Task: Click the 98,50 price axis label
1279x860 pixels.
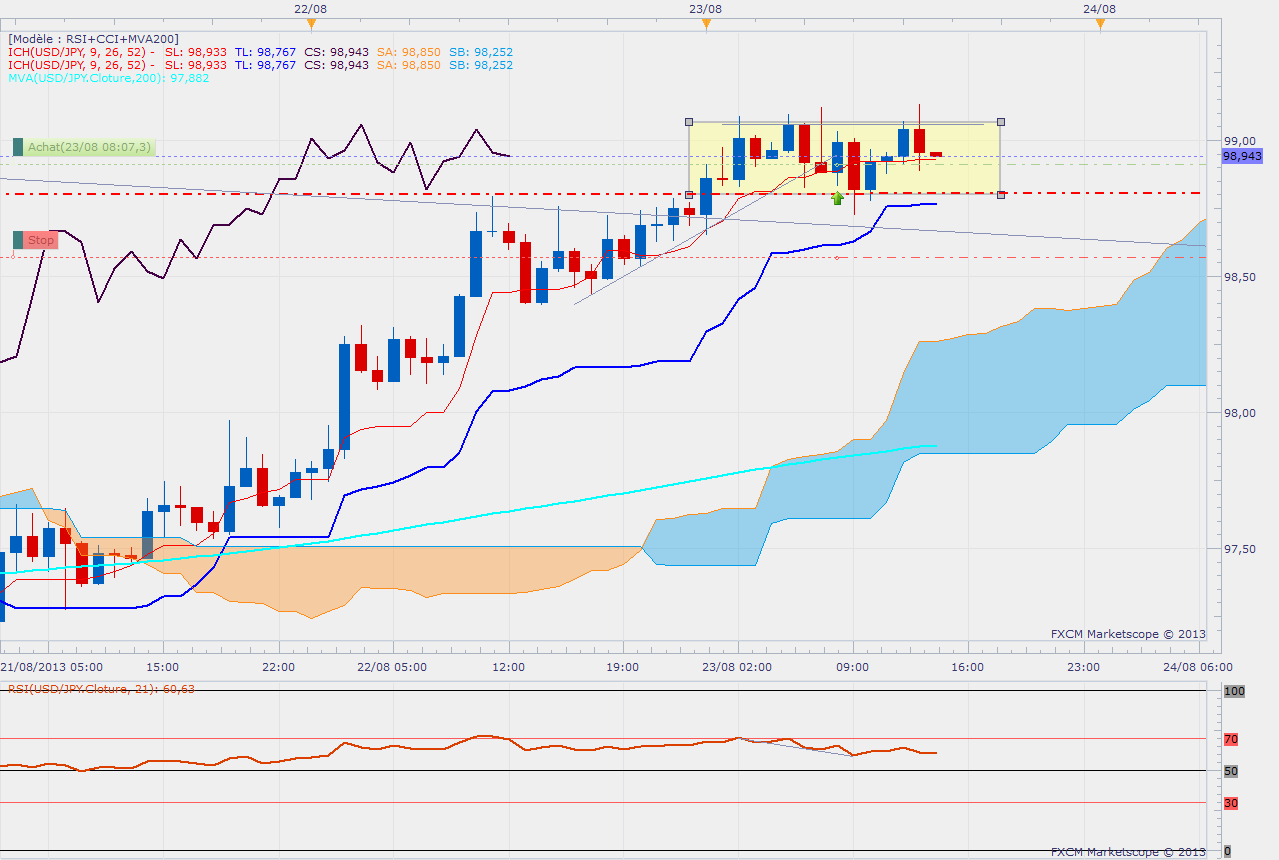Action: (1238, 277)
